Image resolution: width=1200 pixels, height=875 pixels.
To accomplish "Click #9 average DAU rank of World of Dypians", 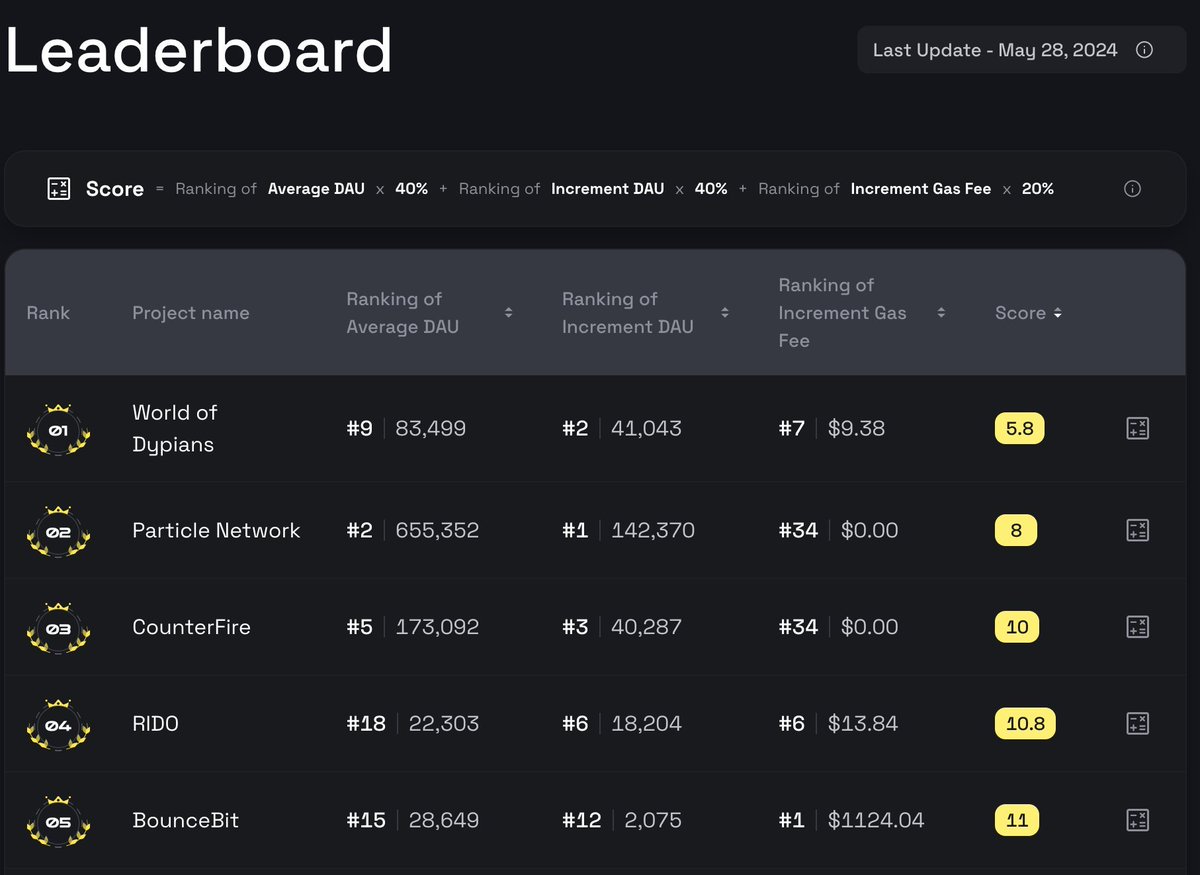I will click(359, 429).
